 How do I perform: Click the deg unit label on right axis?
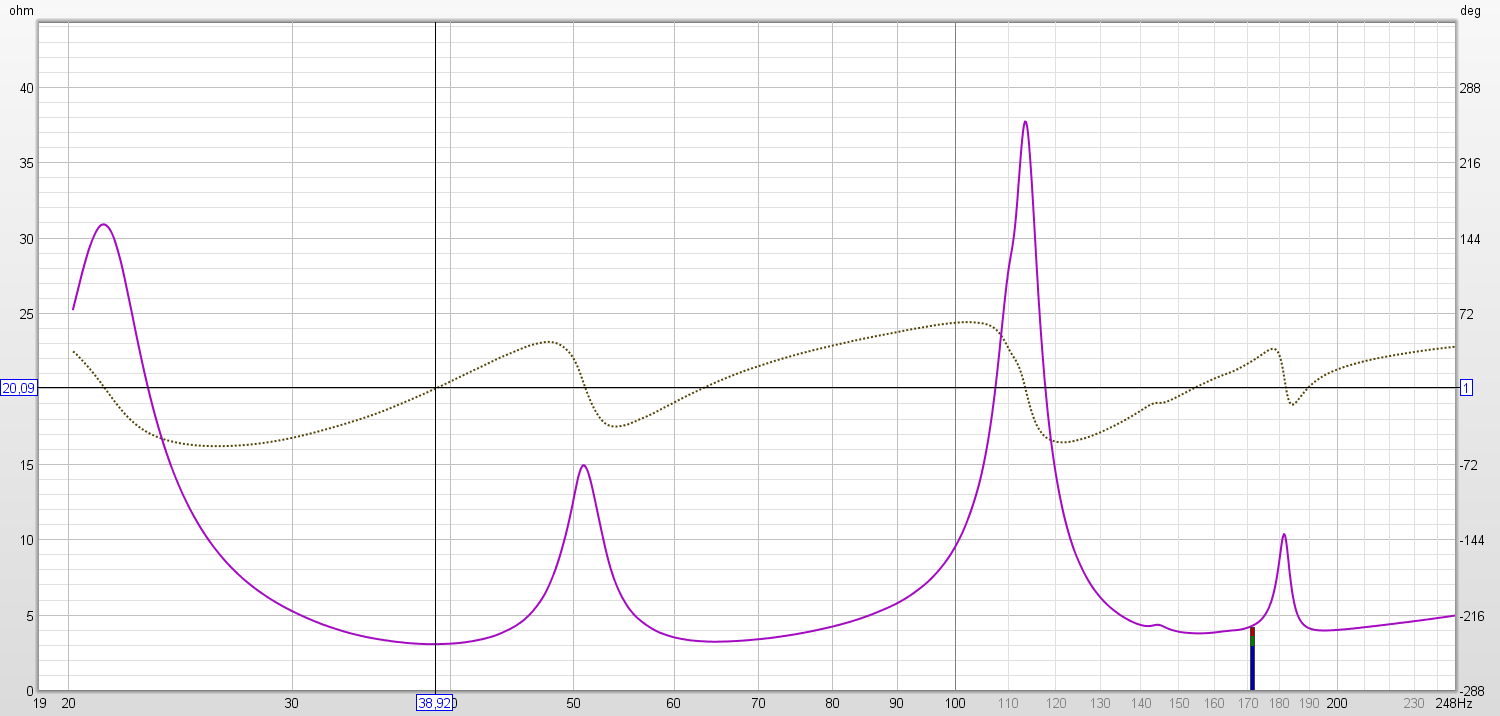(1470, 11)
